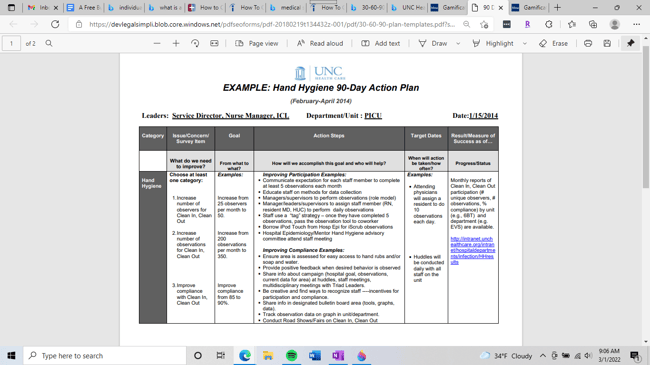
Task: Reload the current page
Action: [55, 24]
